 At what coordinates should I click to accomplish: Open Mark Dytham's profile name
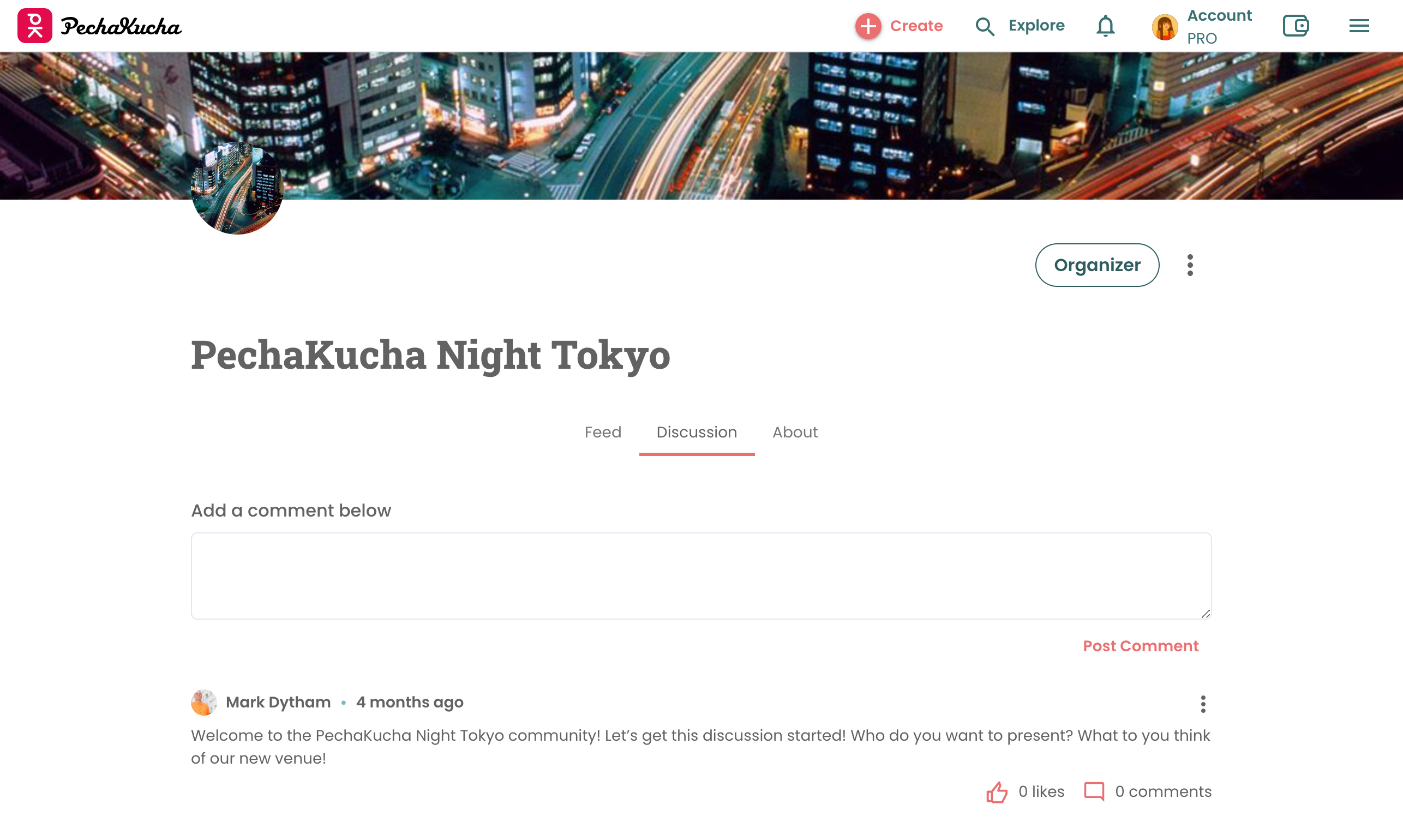(x=278, y=702)
